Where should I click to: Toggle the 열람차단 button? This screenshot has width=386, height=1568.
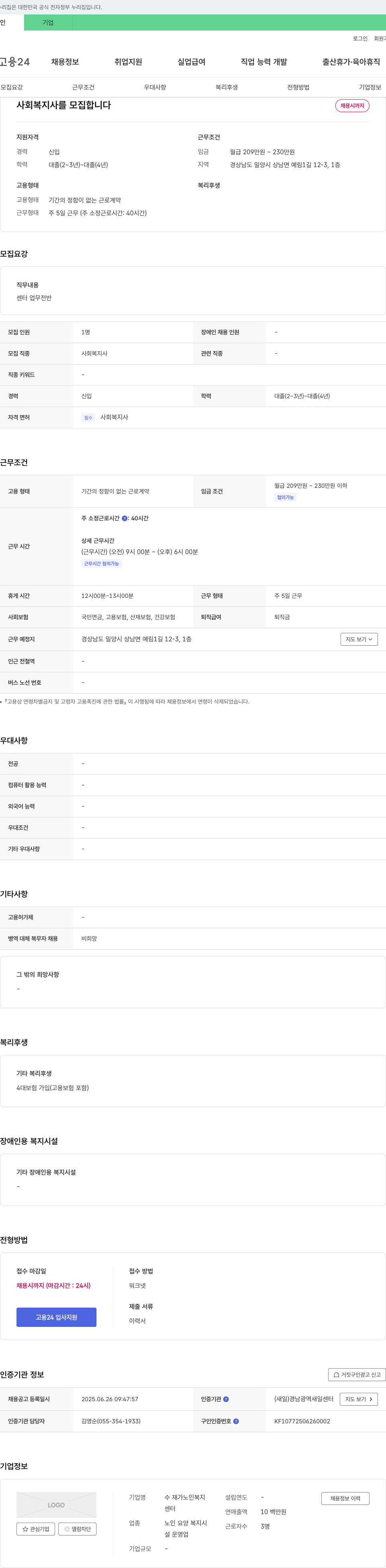point(77,1529)
